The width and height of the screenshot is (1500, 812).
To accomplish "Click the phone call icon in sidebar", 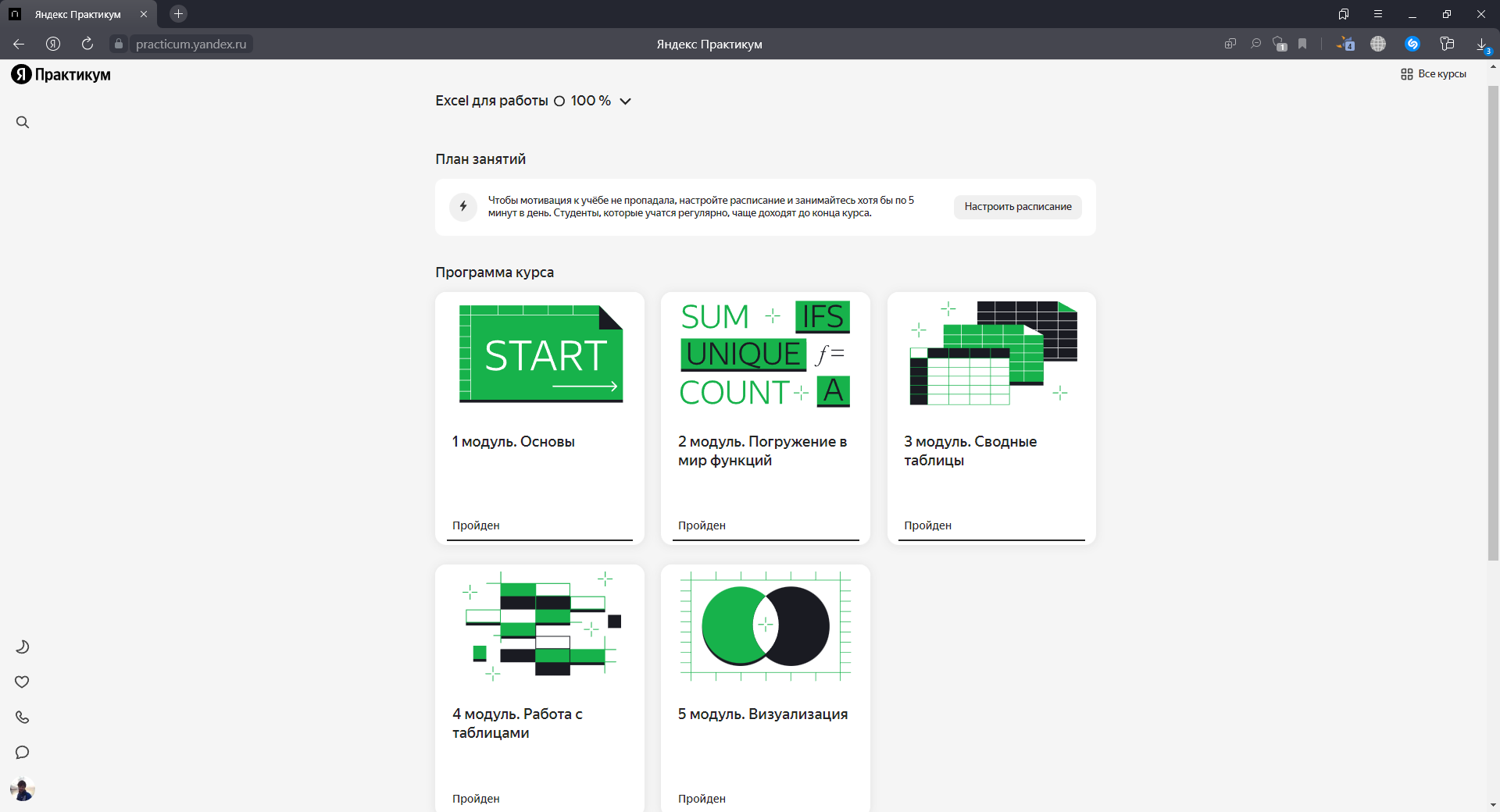I will click(23, 717).
